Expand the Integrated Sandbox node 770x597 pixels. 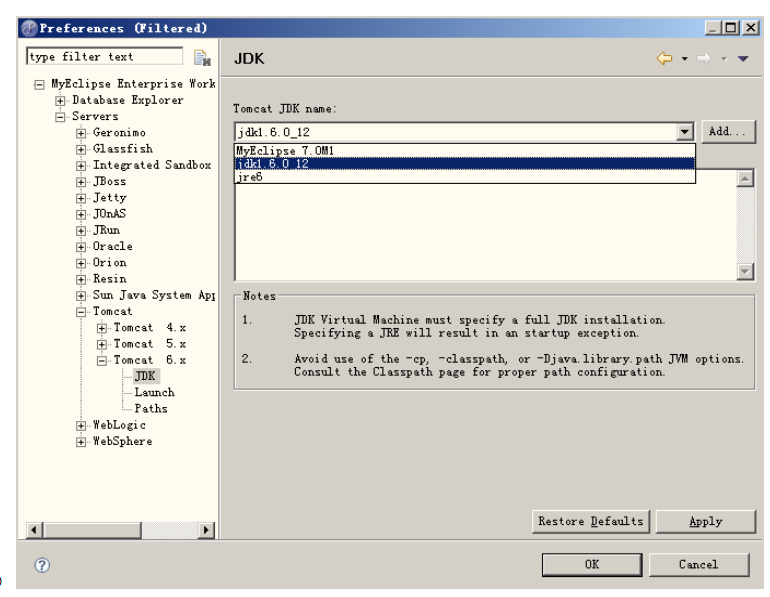point(81,166)
